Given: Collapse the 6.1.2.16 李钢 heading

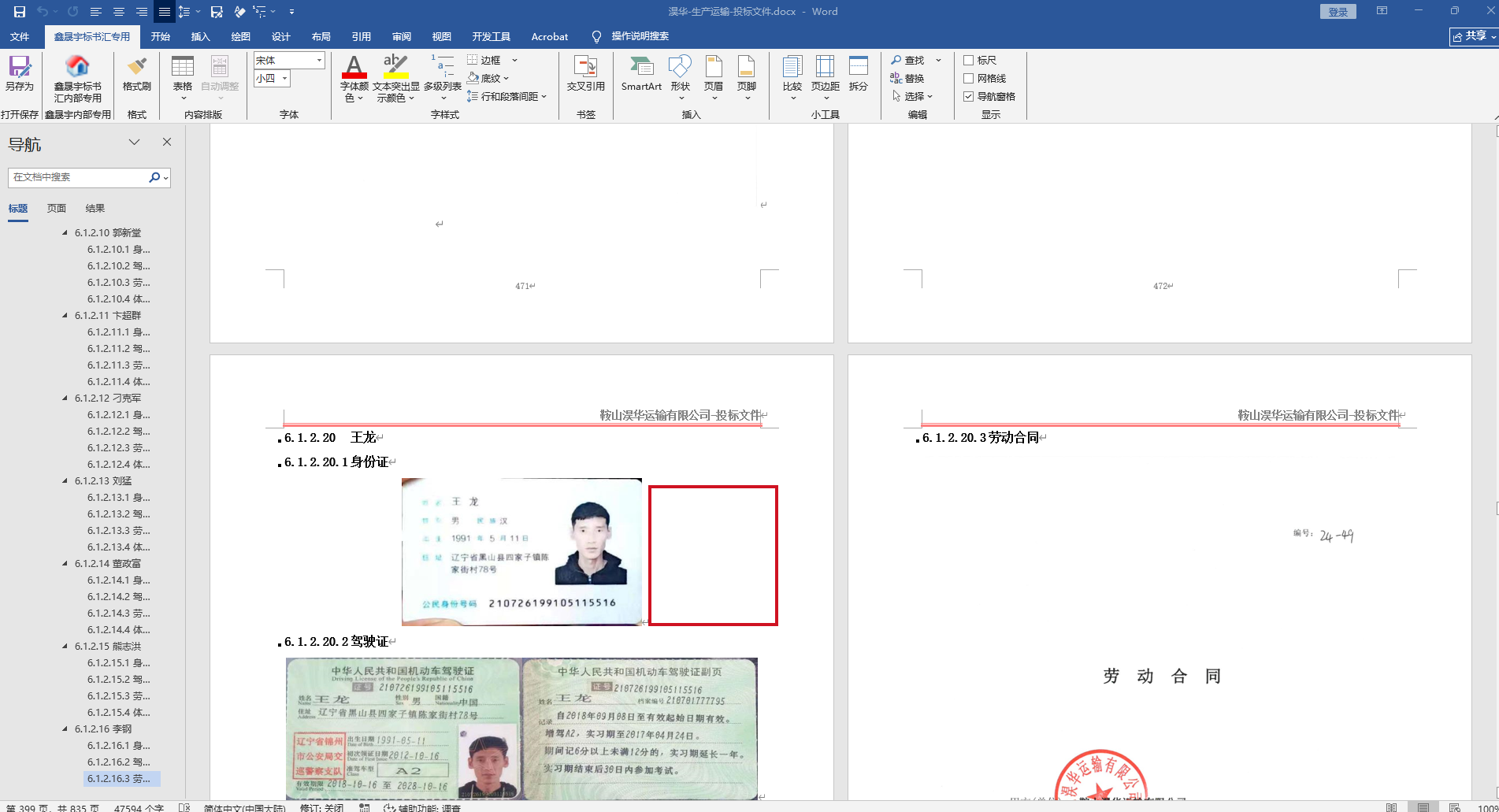Looking at the screenshot, I should pos(65,729).
